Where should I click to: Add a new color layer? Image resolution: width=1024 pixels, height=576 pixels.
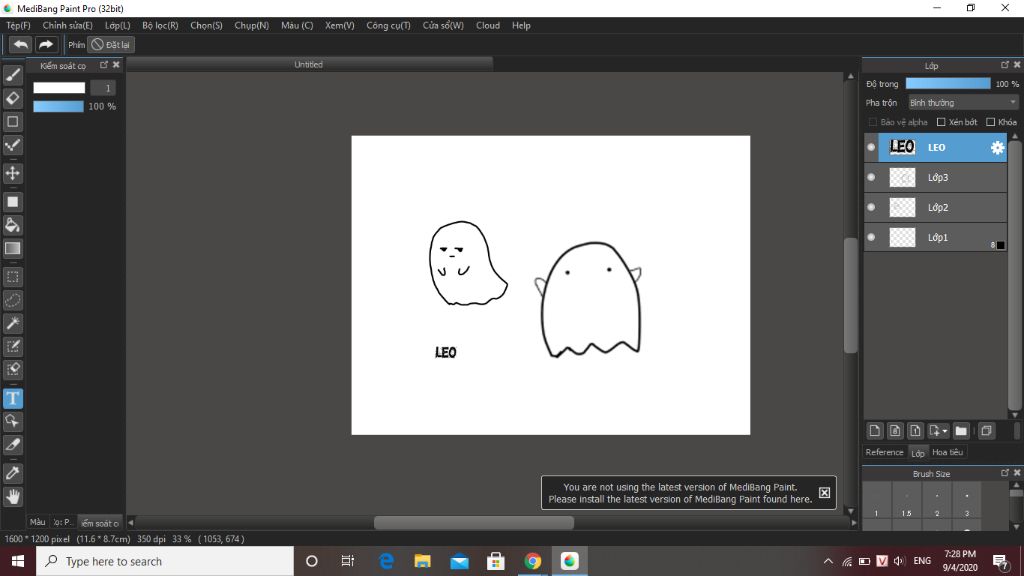874,431
